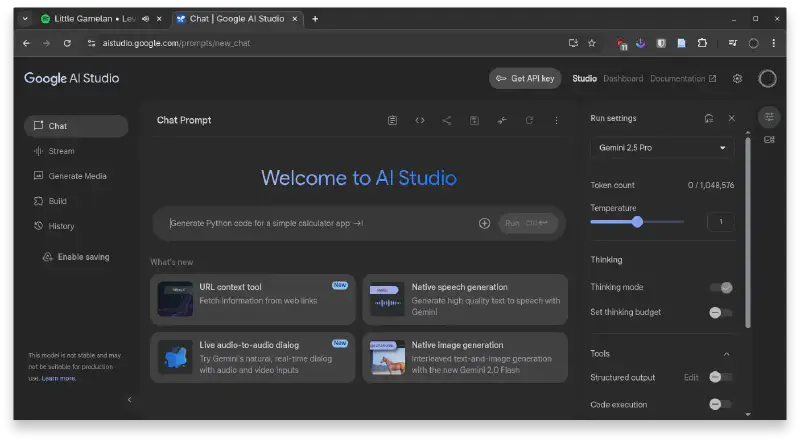Switch to the Chat Google AI Studio tab

[x=236, y=19]
